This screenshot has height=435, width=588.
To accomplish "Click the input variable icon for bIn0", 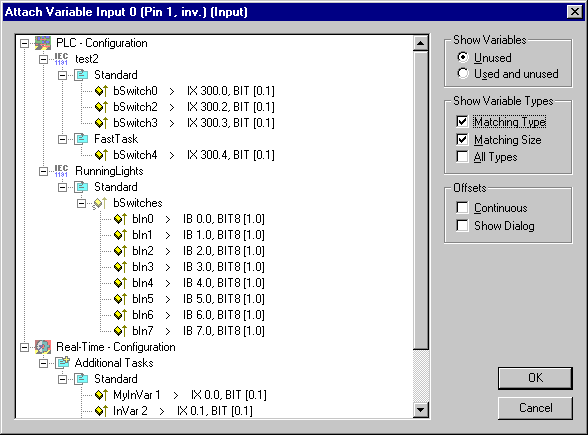I will point(120,219).
